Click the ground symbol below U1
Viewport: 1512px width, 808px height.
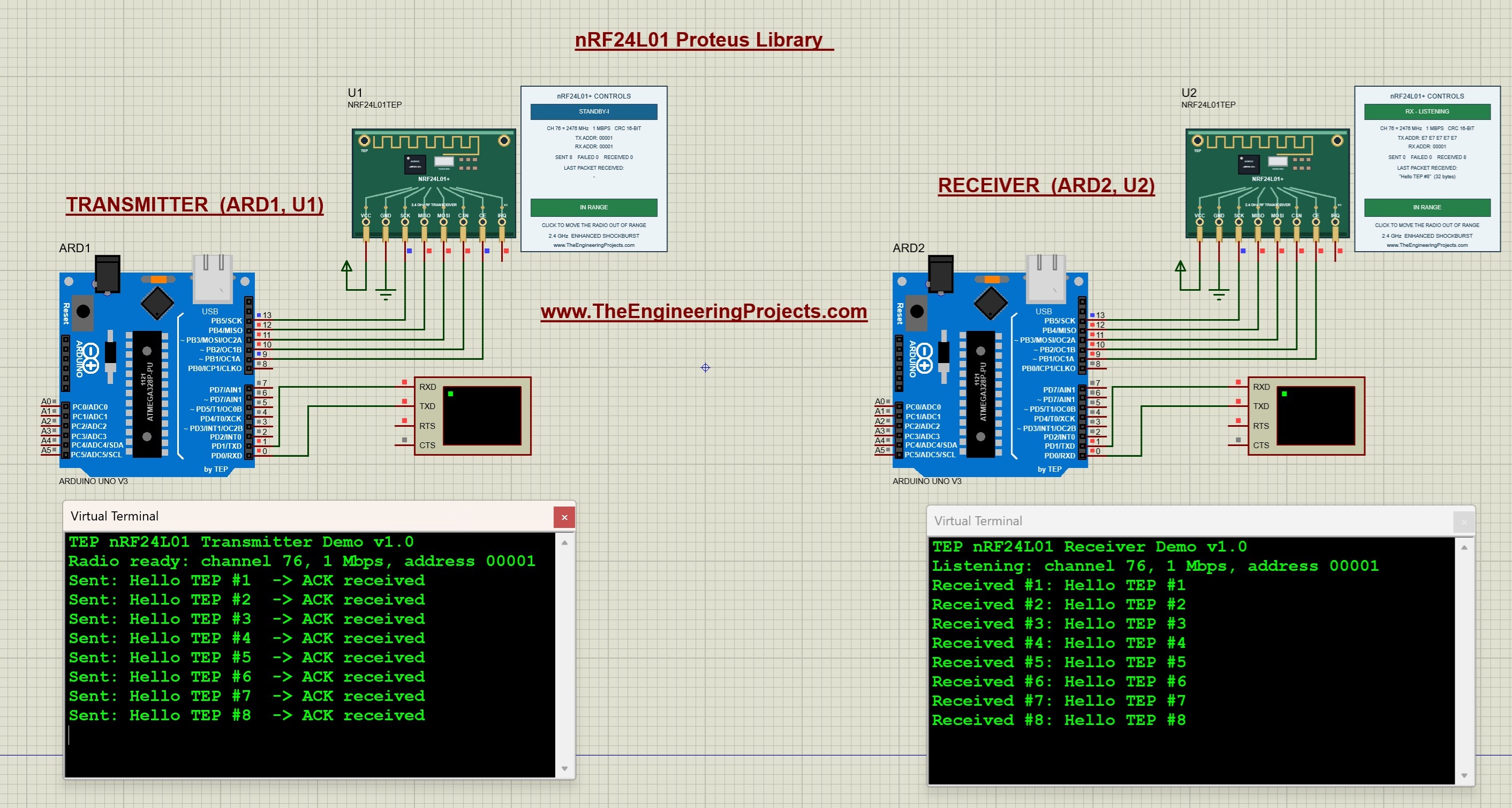point(385,294)
